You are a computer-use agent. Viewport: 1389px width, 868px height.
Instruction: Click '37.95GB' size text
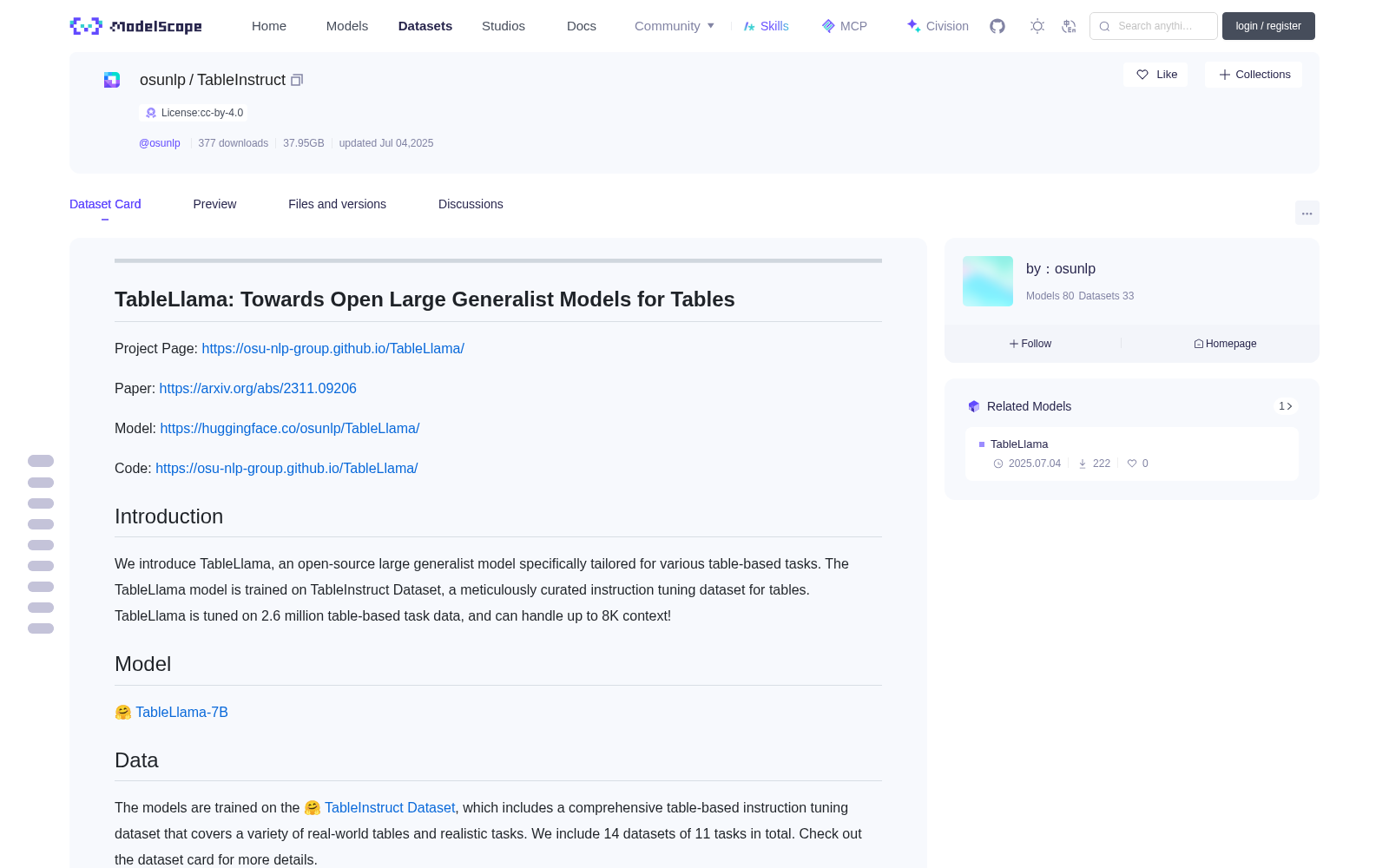coord(304,143)
